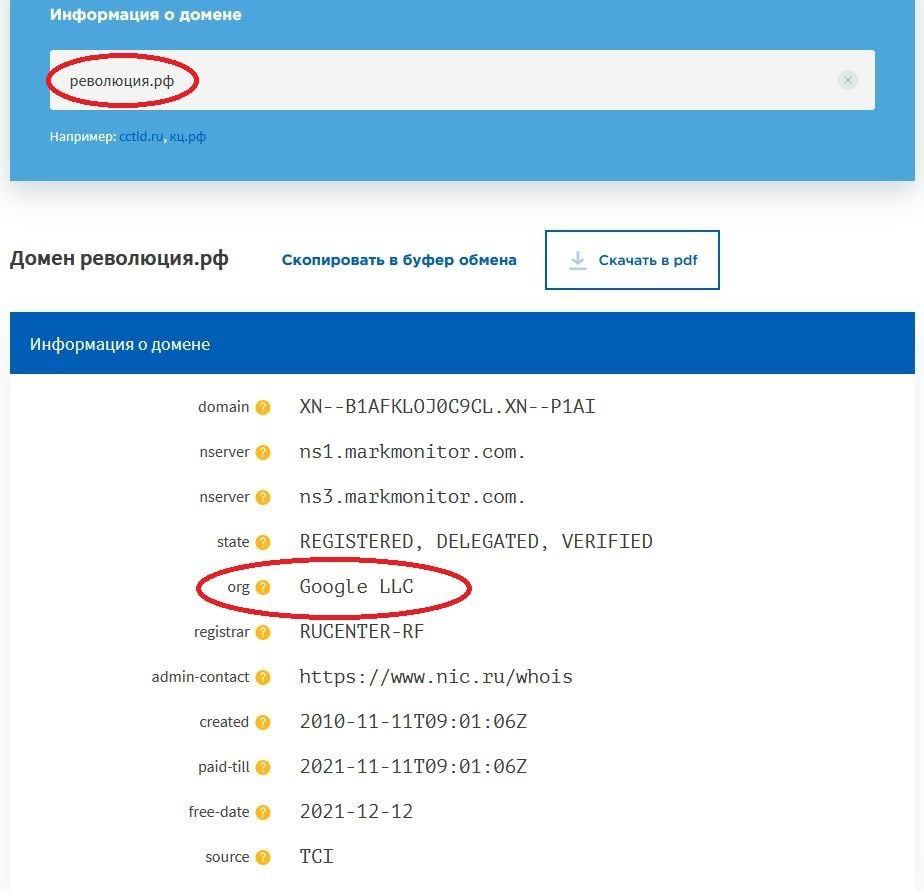Click the Скачать в pdf button

(632, 260)
